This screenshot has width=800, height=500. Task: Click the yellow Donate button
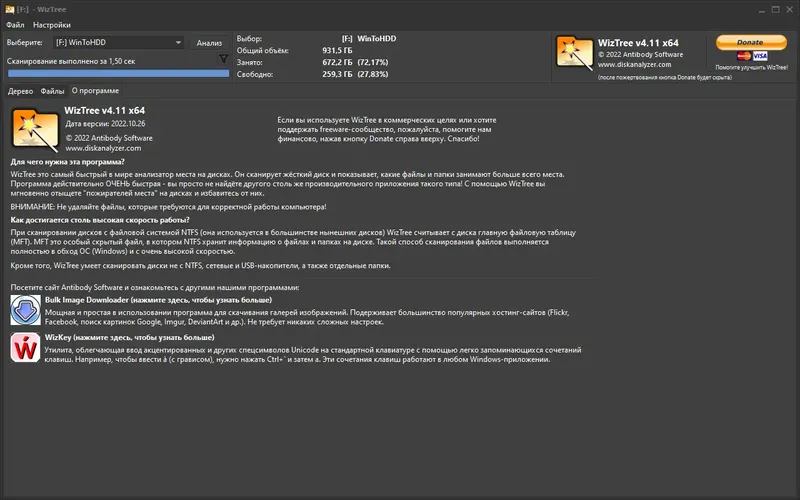(751, 42)
